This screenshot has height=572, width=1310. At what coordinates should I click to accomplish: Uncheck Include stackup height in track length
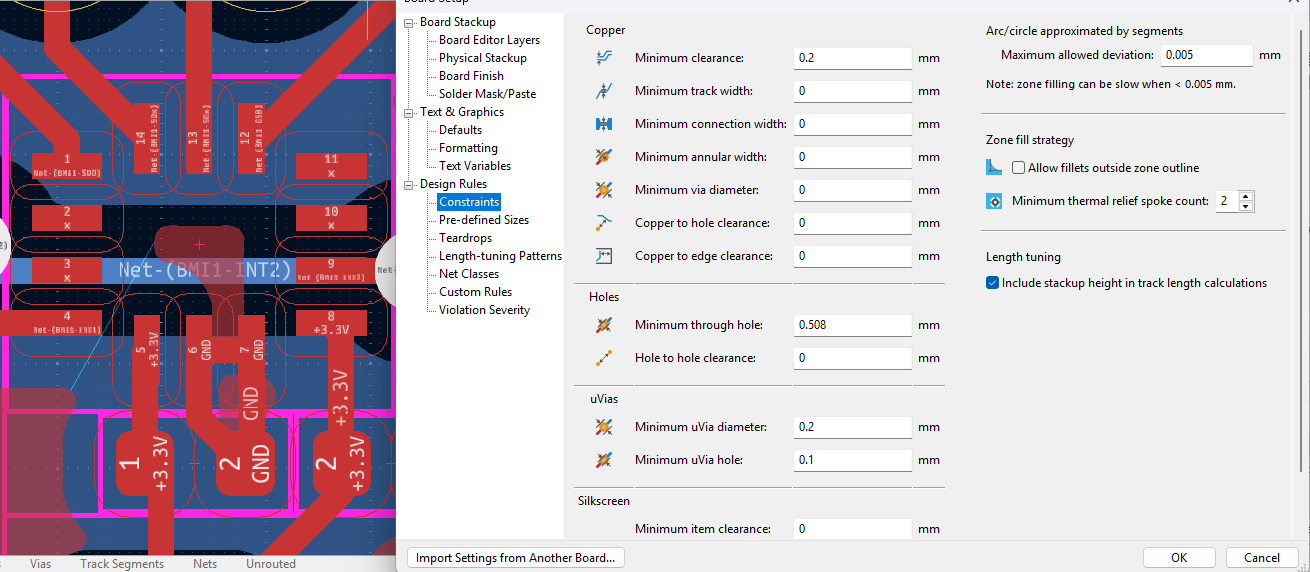(993, 283)
